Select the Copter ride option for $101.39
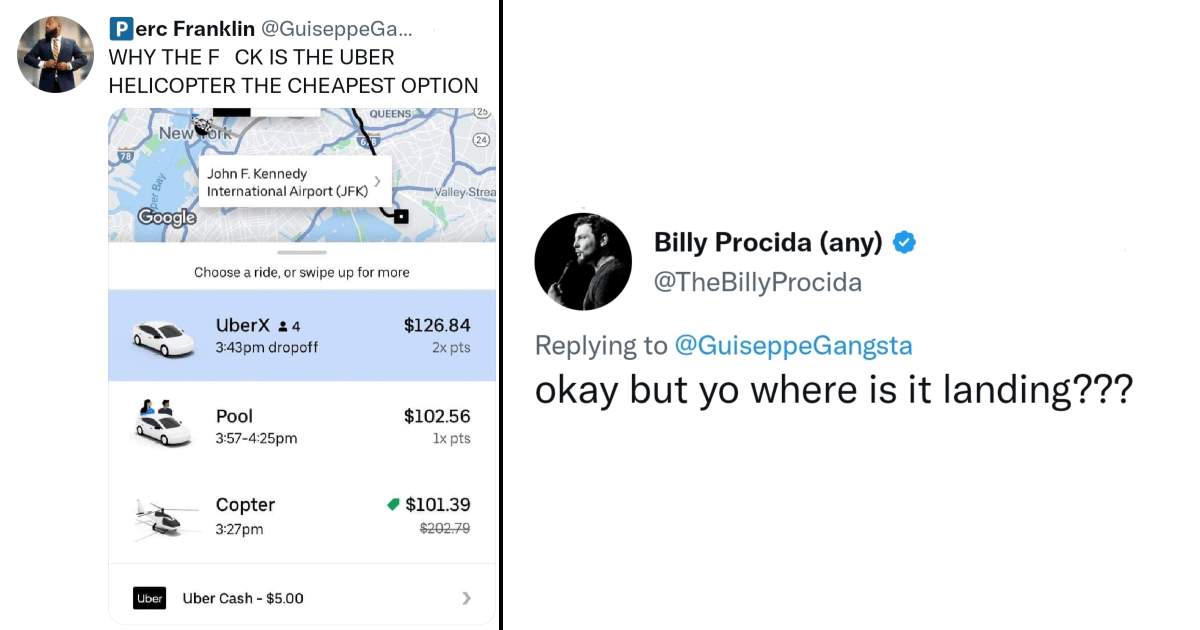1200x630 pixels. 302,515
